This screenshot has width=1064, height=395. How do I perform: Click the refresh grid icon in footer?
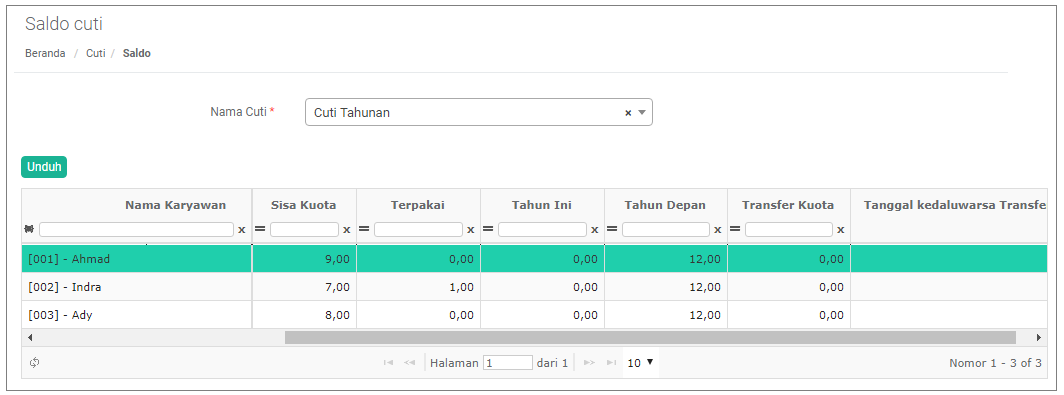pyautogui.click(x=35, y=363)
